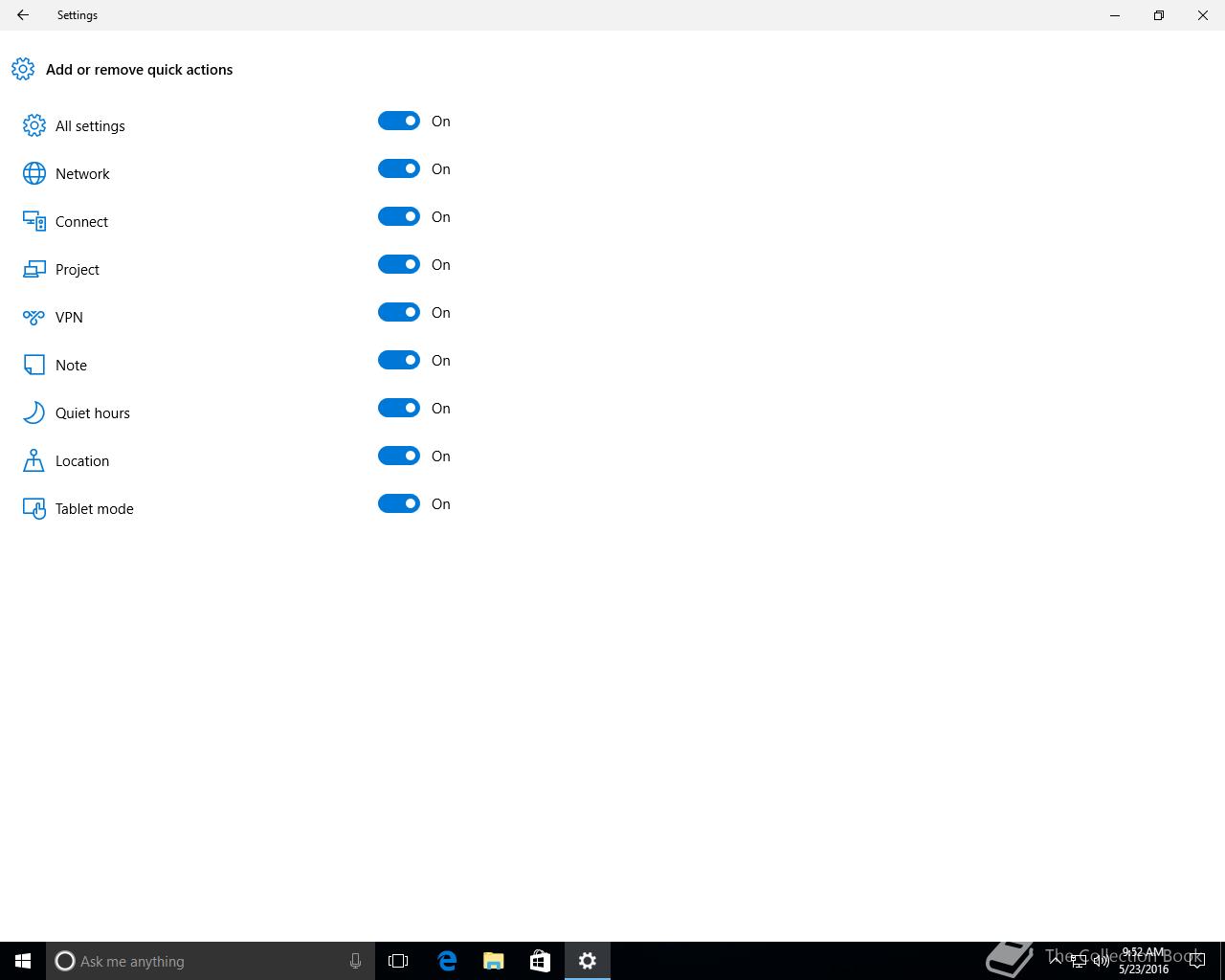1225x980 pixels.
Task: Switch off the Project quick action
Action: pos(399,264)
